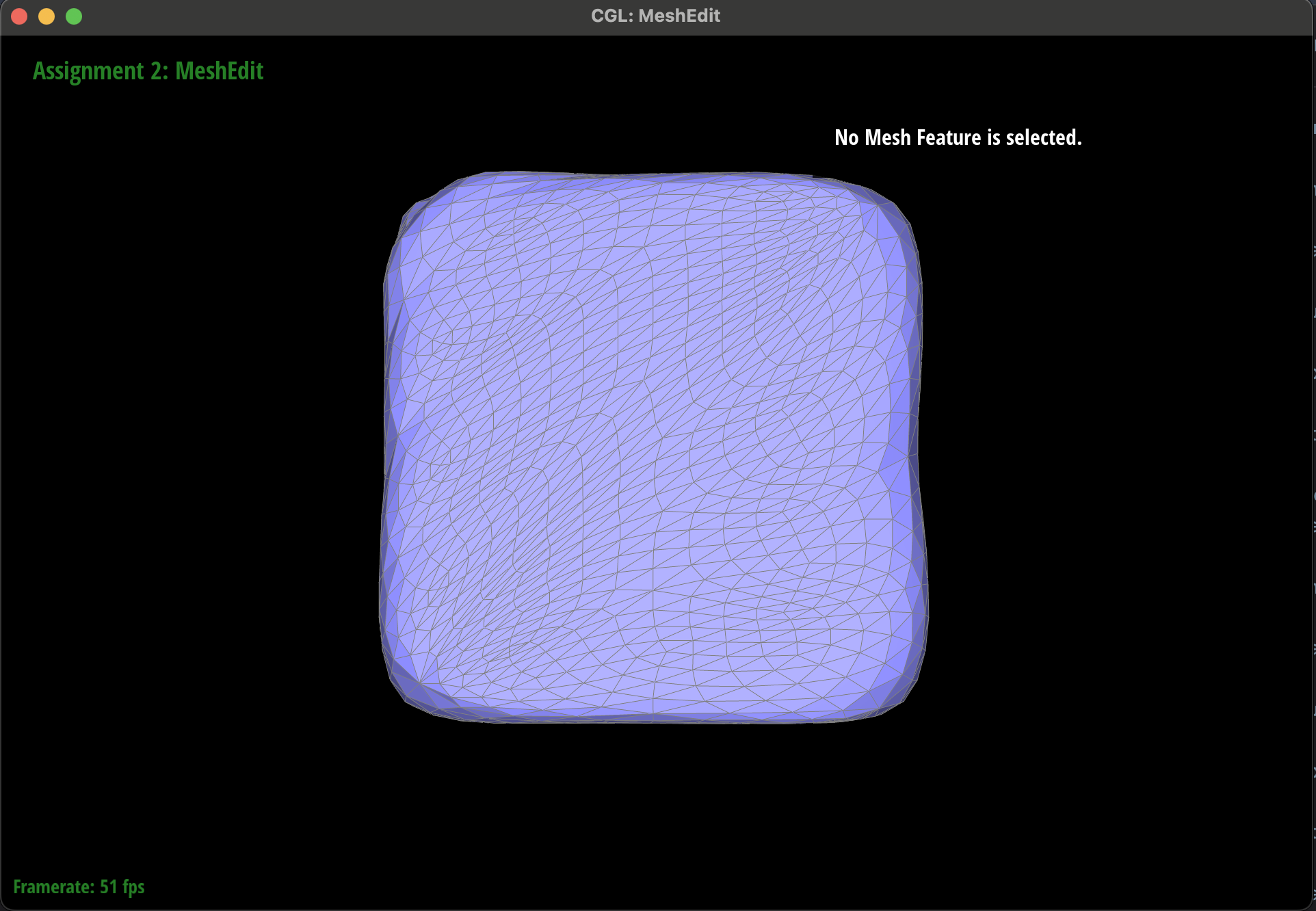
Task: Click the word 'Framerate:' in the bottom label
Action: coord(53,887)
